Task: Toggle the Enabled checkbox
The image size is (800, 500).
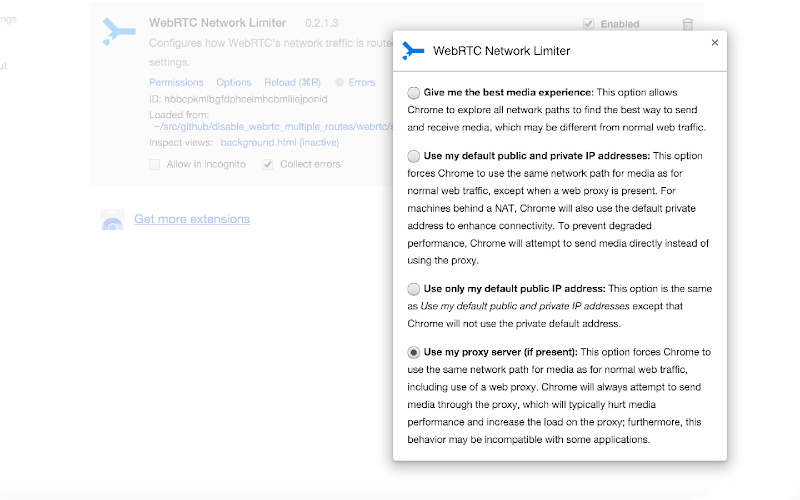Action: tap(589, 24)
